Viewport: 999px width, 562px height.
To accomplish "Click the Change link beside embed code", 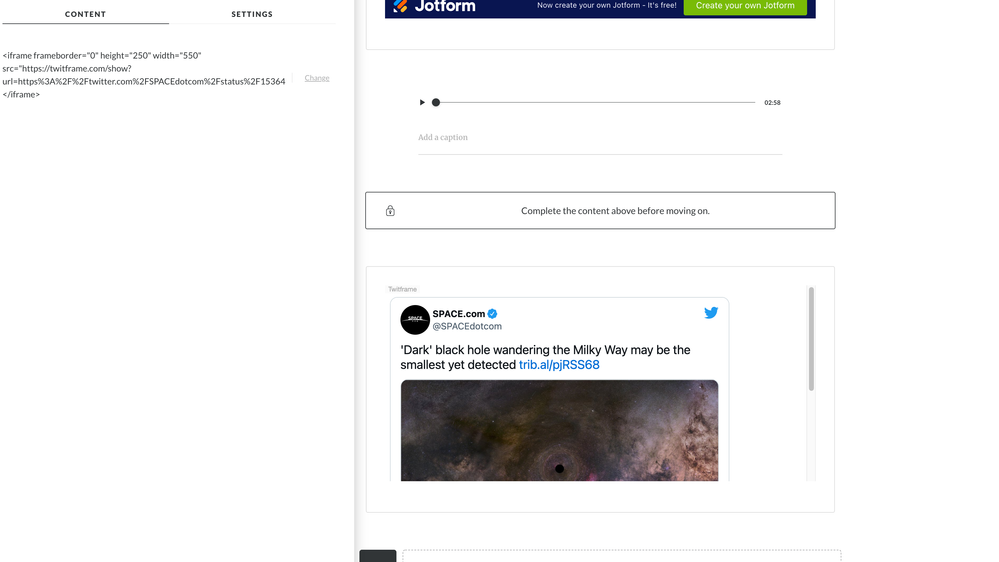I will (317, 78).
